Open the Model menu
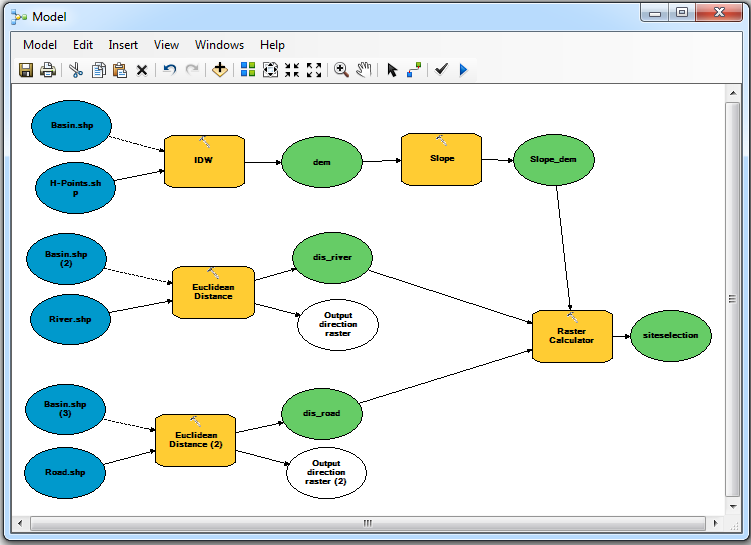 pos(40,45)
